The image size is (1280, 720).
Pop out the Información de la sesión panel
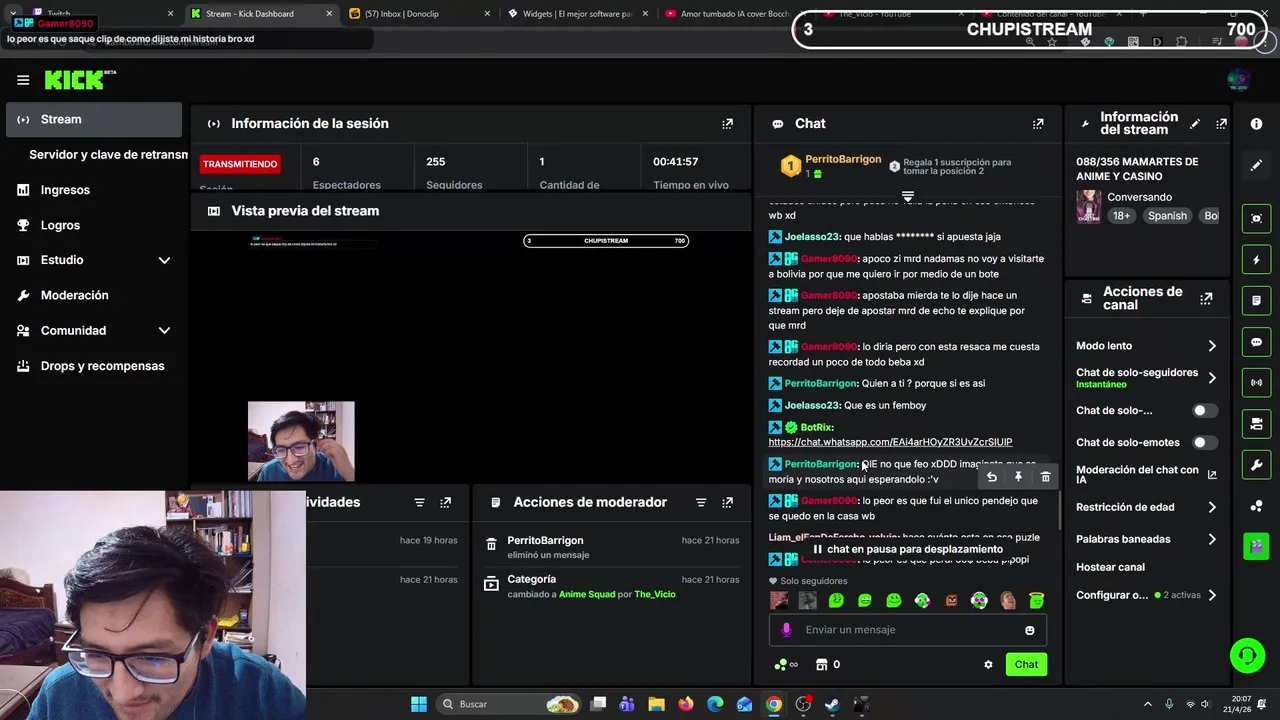click(727, 124)
